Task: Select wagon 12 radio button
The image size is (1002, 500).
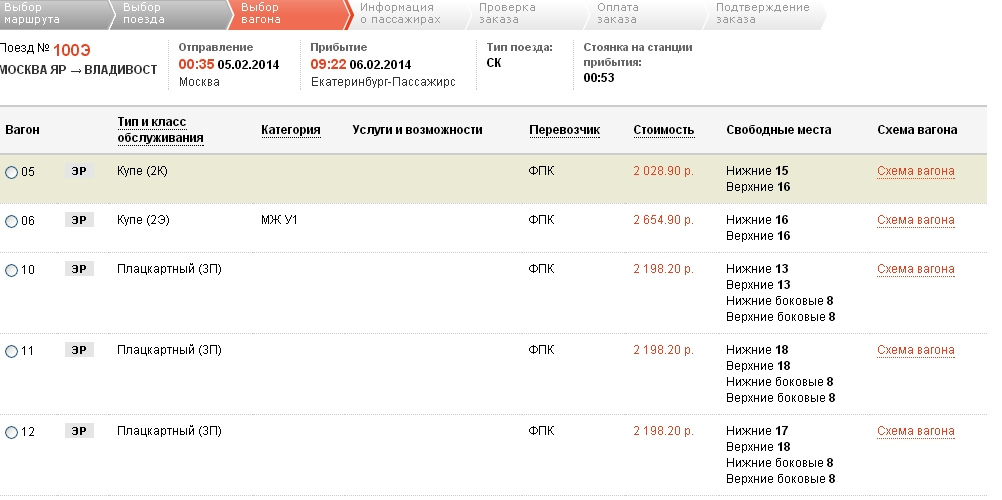Action: point(11,432)
